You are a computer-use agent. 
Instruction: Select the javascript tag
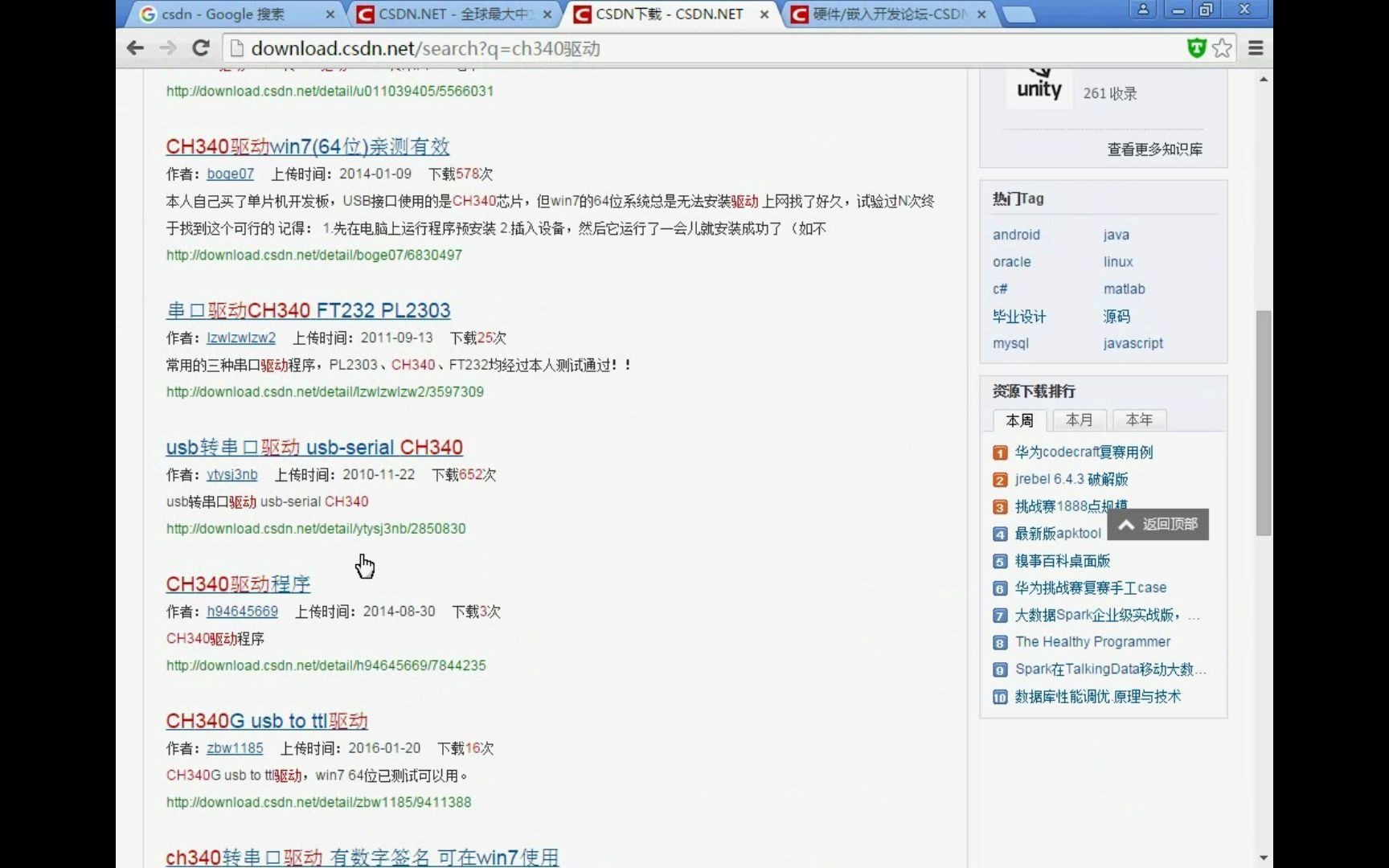[1133, 343]
